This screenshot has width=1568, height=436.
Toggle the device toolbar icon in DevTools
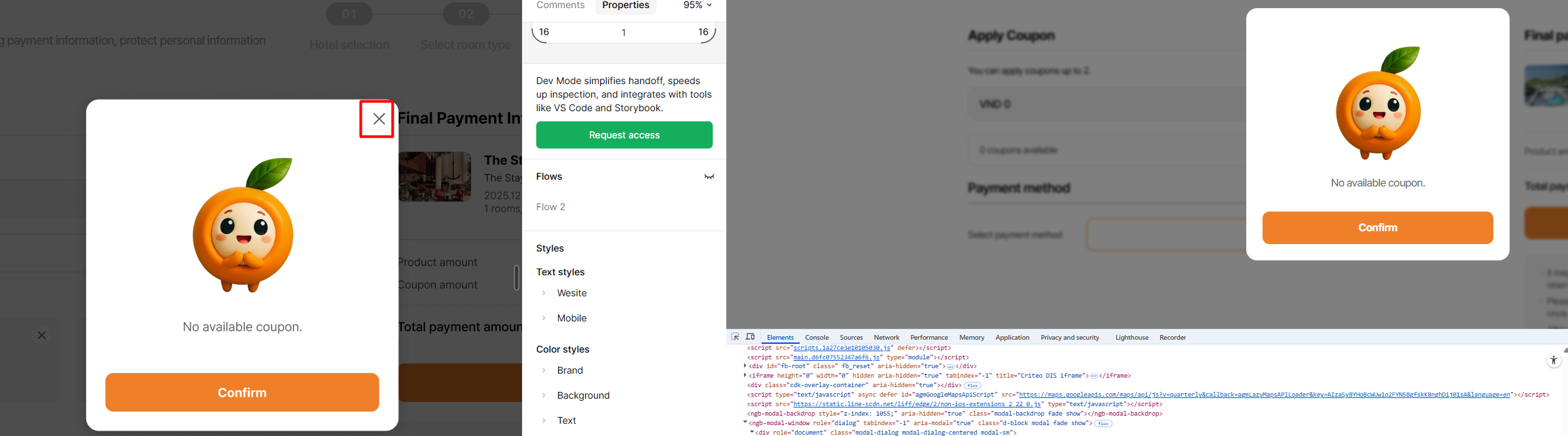point(750,337)
